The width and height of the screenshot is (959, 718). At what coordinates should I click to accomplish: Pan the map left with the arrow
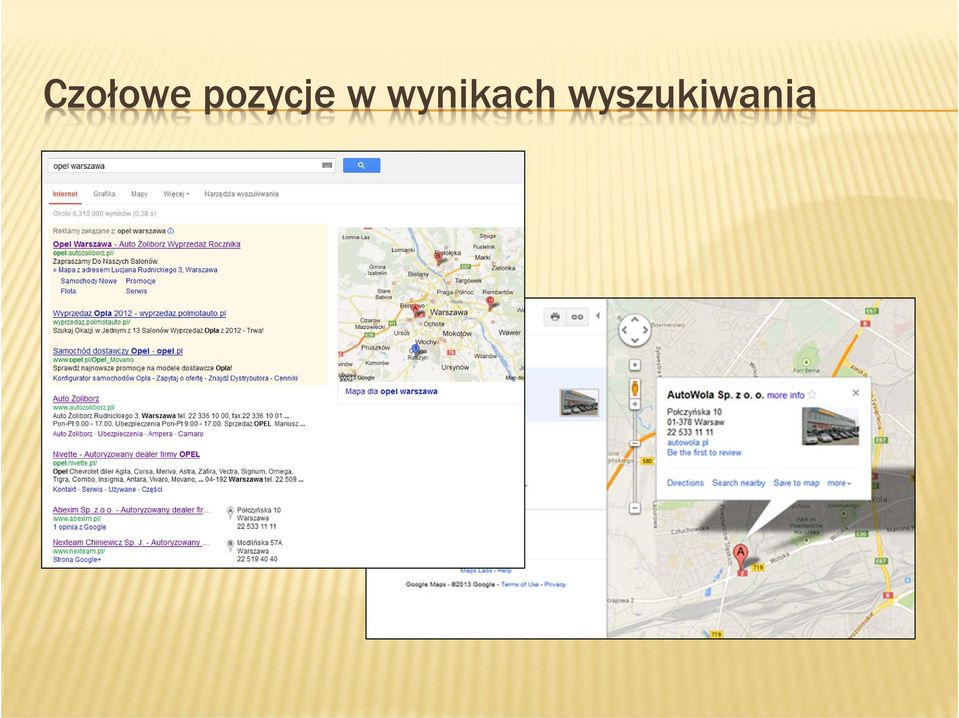[625, 330]
